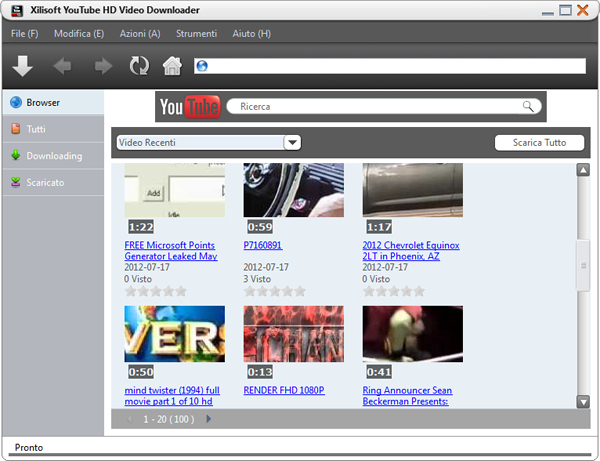
Task: Click thumbnail of RENDER FHD 1080P video
Action: click(x=293, y=334)
